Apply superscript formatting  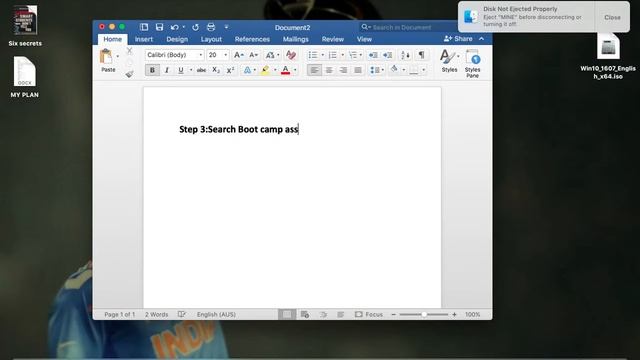point(230,70)
